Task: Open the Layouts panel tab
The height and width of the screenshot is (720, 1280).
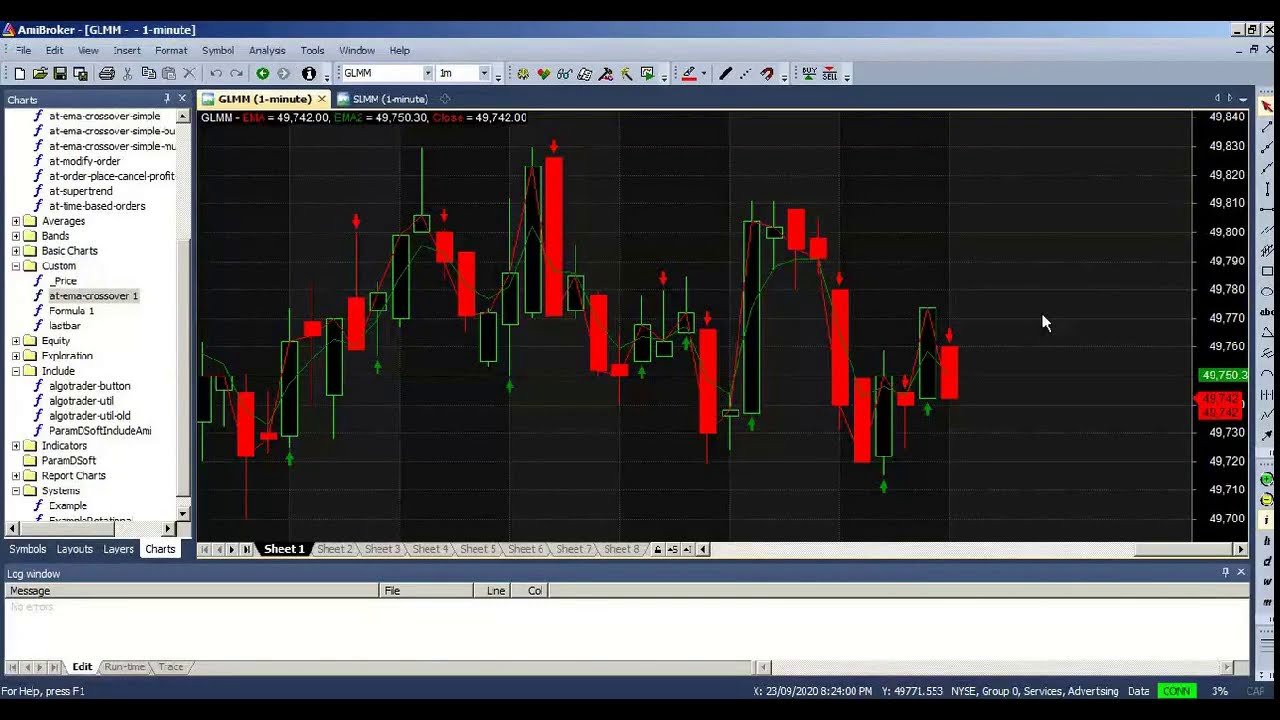Action: [x=75, y=549]
